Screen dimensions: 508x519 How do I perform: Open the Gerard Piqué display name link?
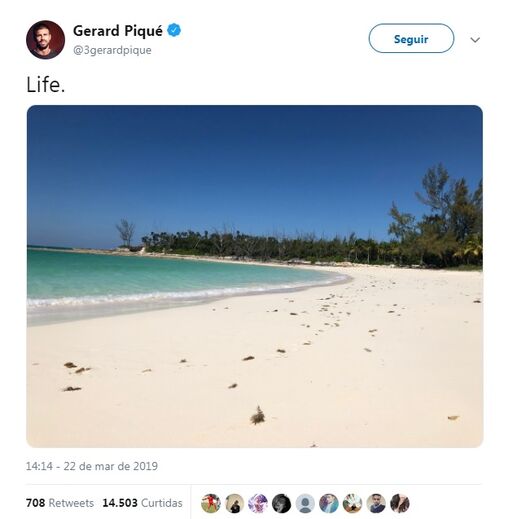pos(118,31)
